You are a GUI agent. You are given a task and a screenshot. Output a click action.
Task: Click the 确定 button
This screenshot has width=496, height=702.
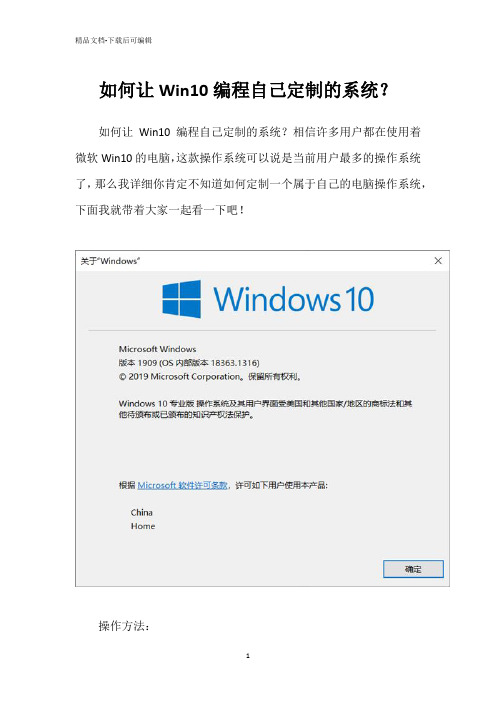[413, 569]
